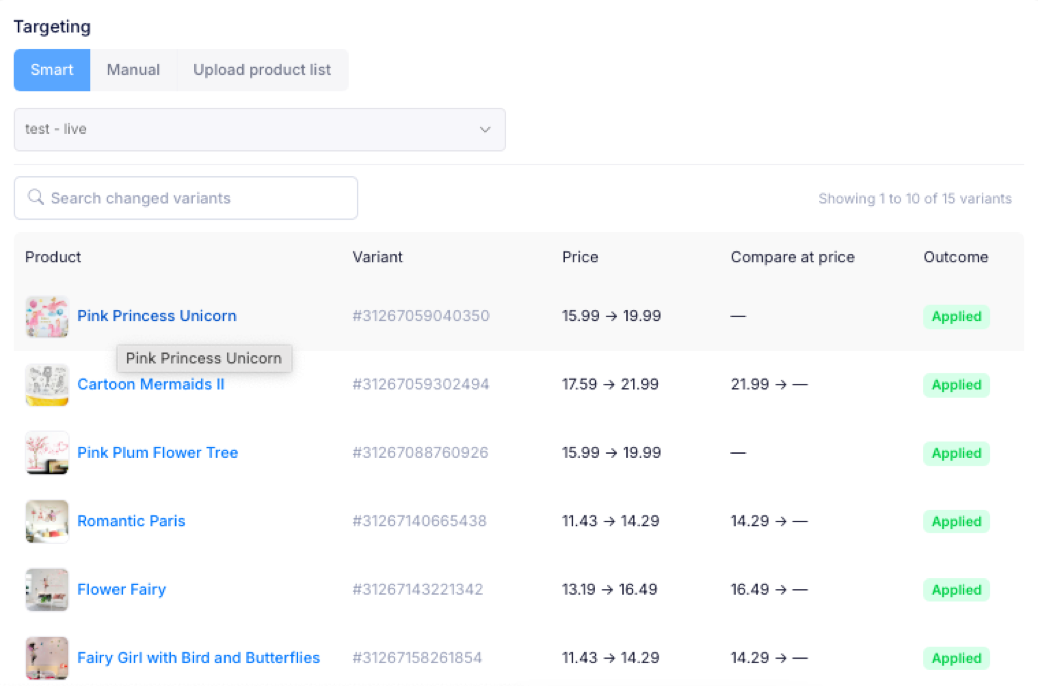Click Applied badge for Romantic Paris
The width and height of the screenshot is (1038, 686).
click(x=957, y=522)
